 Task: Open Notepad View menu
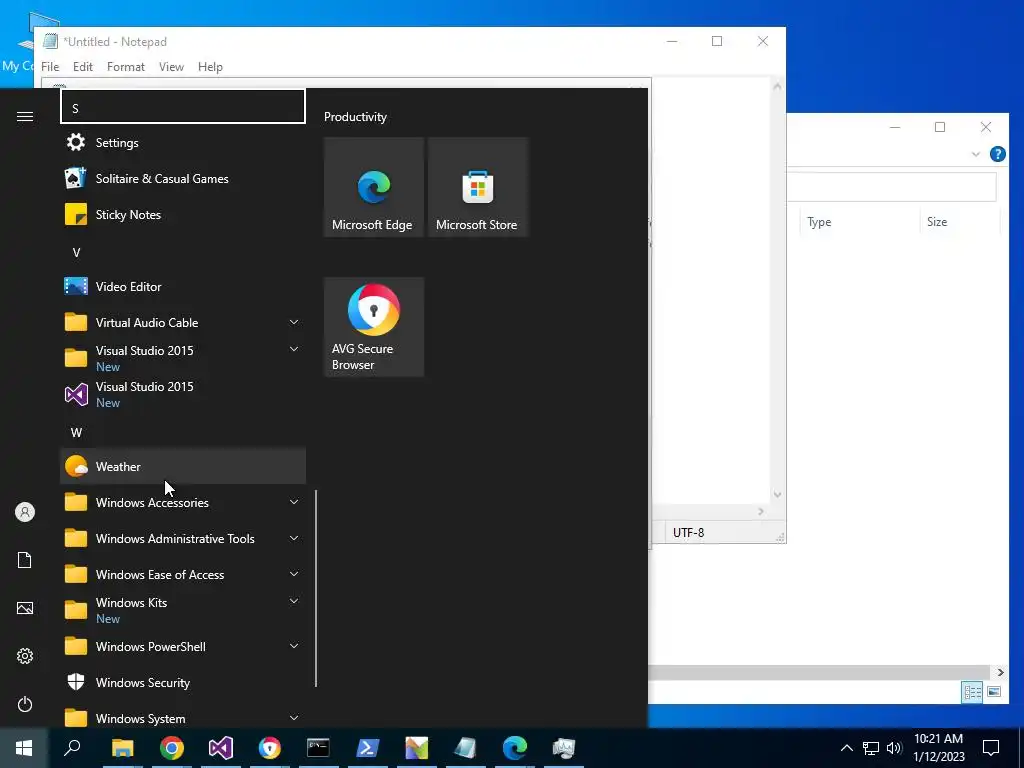coord(171,67)
